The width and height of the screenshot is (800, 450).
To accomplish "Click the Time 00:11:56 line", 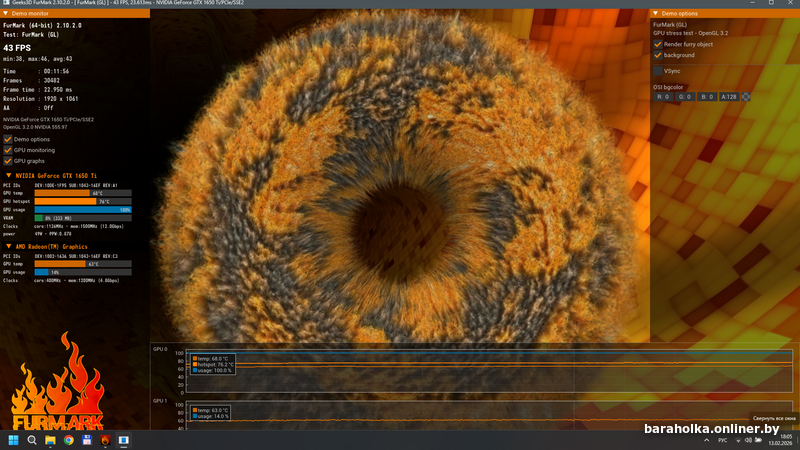I will coord(36,71).
